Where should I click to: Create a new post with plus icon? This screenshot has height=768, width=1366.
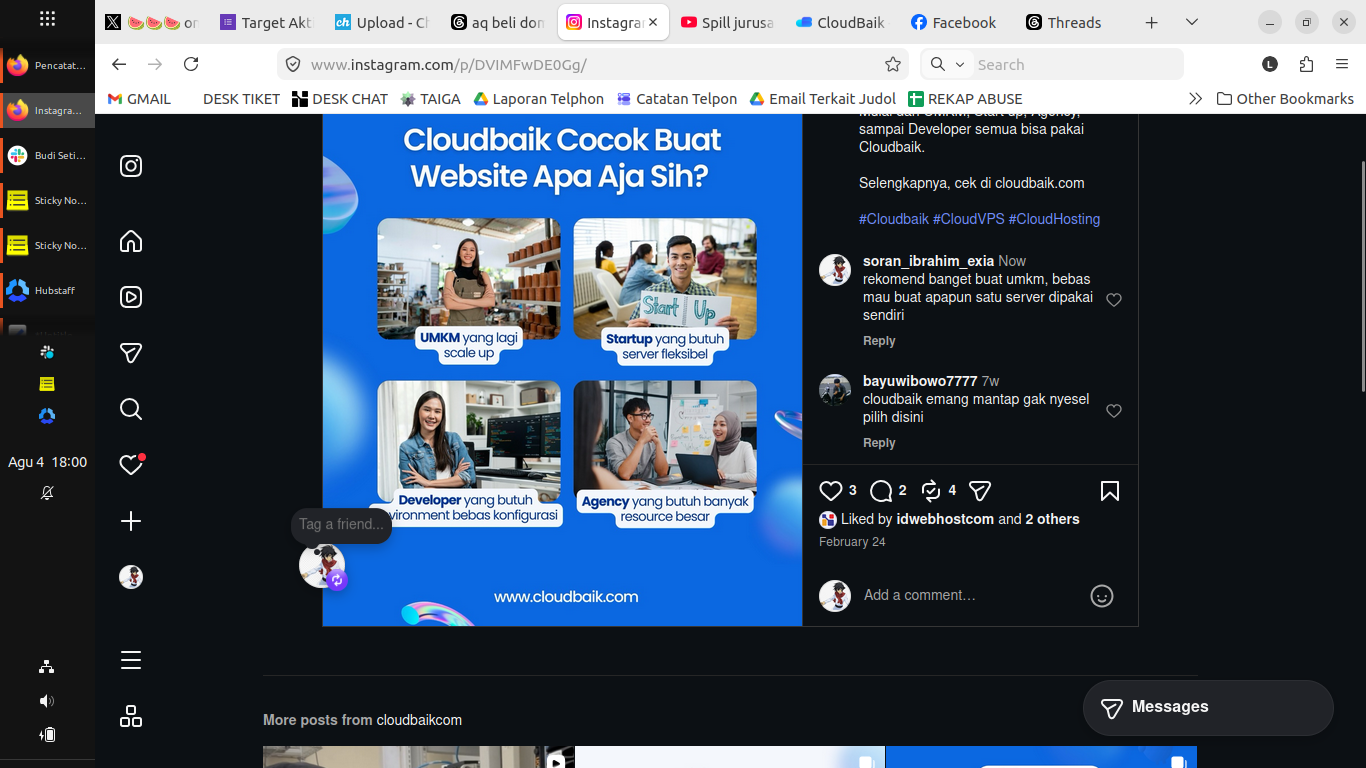pos(131,521)
